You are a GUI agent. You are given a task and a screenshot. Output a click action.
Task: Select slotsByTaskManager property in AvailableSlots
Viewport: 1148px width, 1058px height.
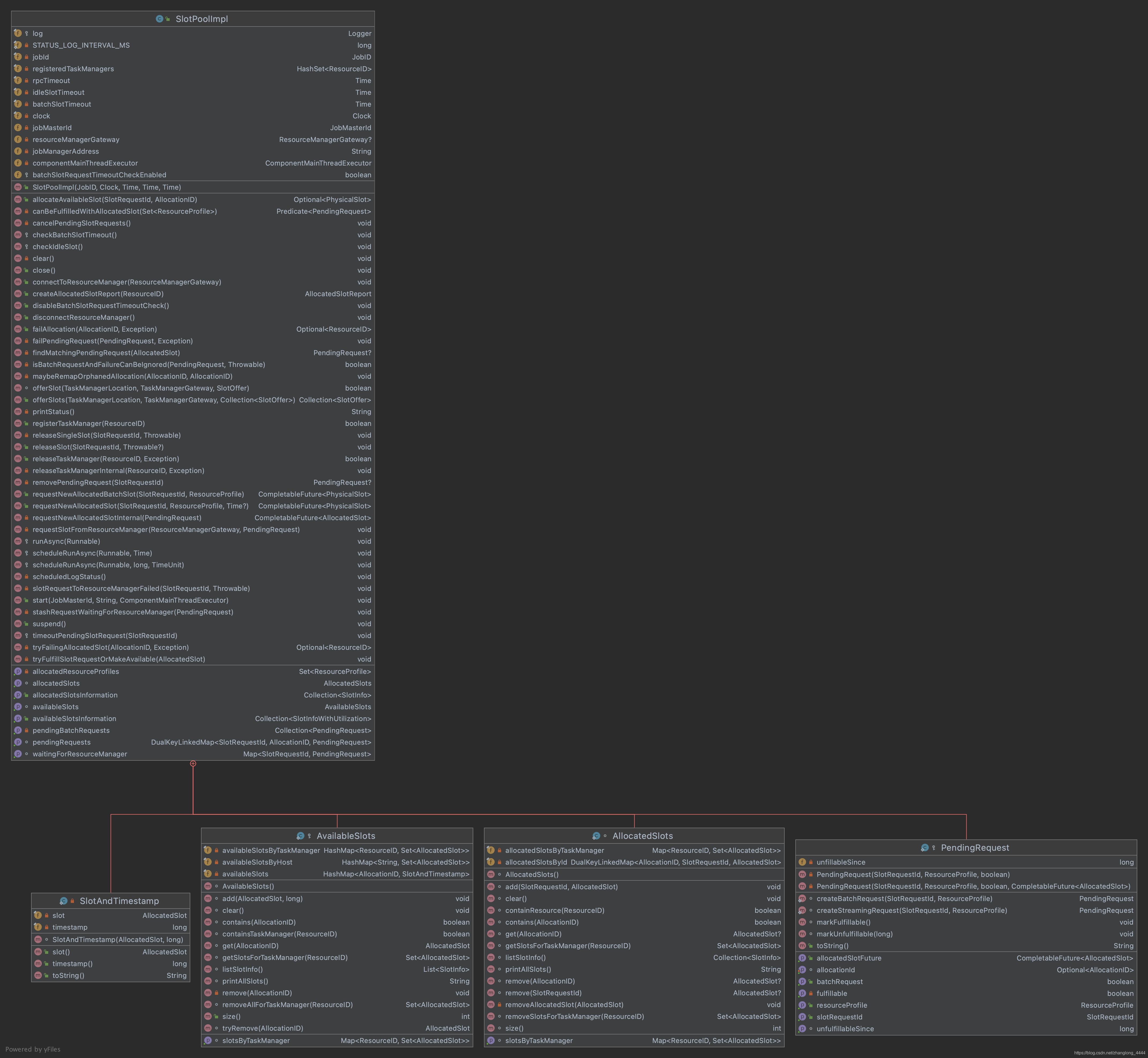coord(337,1041)
